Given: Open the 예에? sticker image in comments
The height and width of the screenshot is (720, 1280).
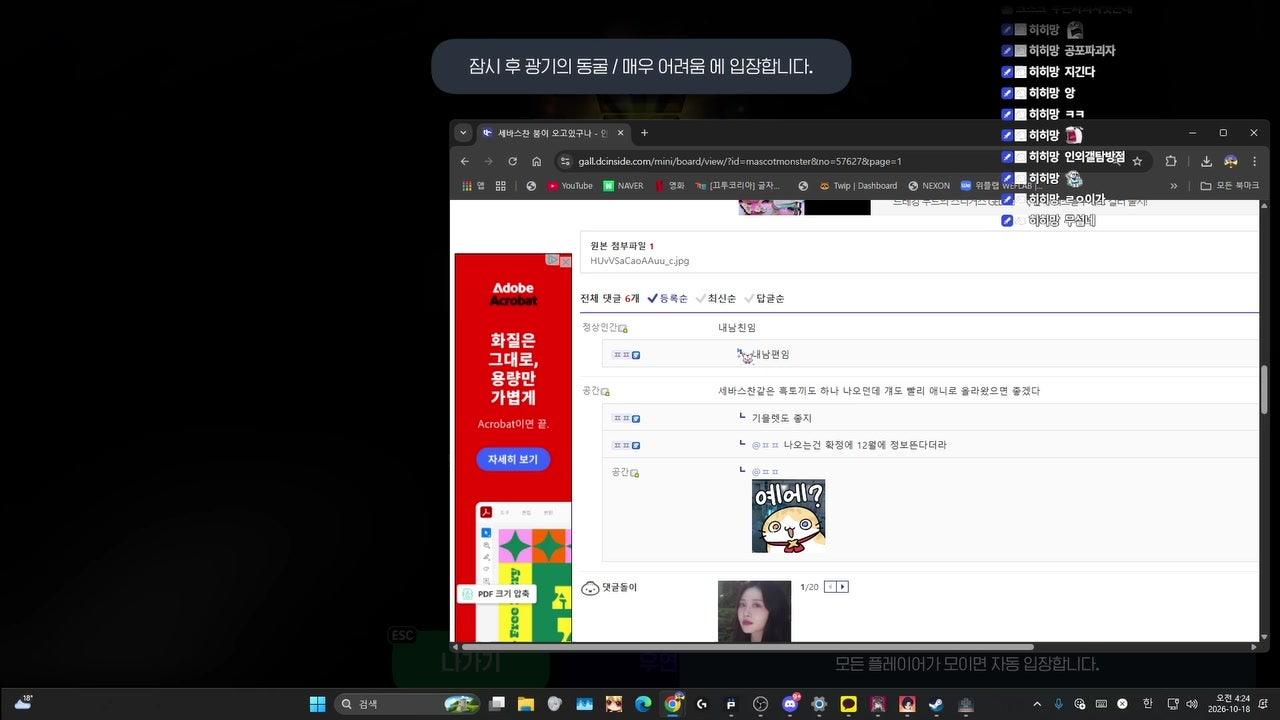Looking at the screenshot, I should [788, 516].
